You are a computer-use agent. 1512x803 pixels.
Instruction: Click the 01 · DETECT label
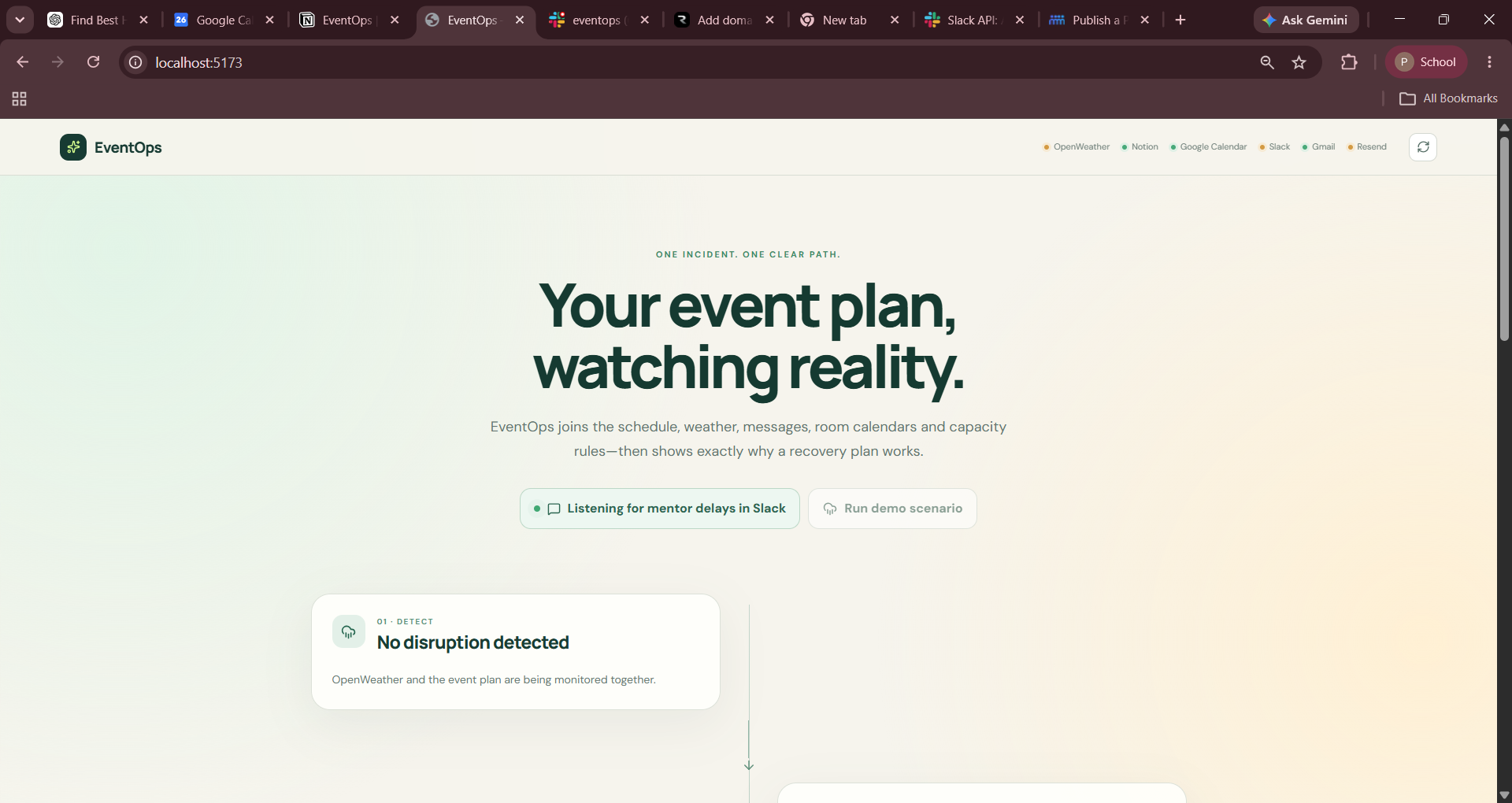405,621
